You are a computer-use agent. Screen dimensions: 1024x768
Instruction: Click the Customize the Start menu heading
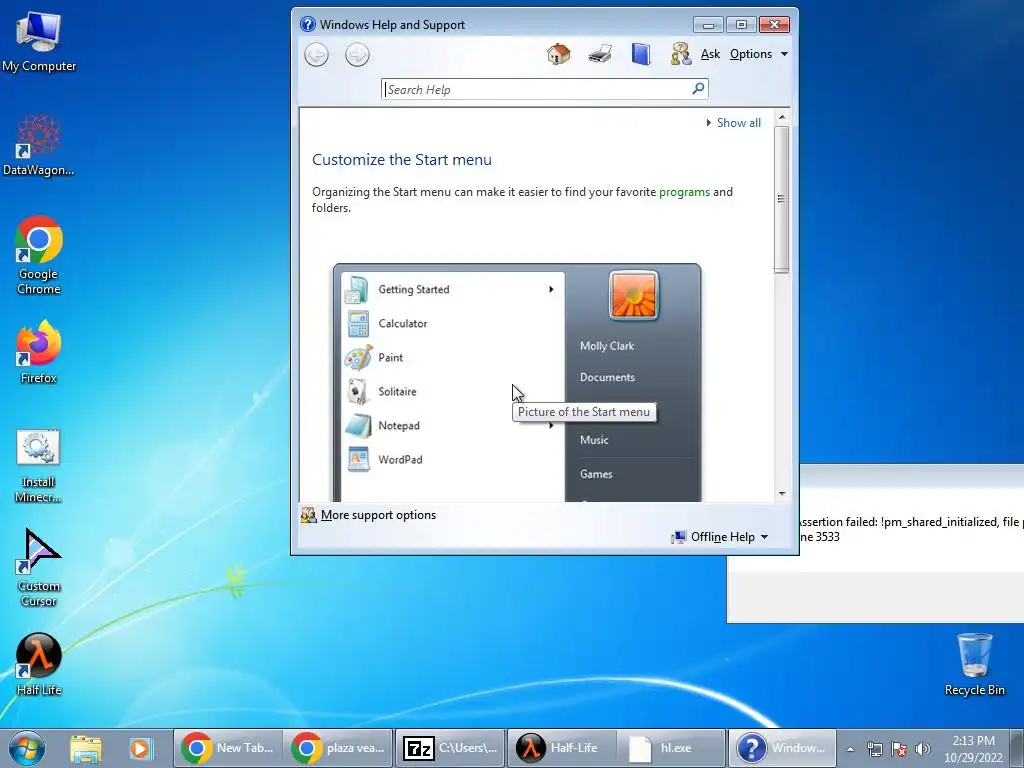coord(402,160)
